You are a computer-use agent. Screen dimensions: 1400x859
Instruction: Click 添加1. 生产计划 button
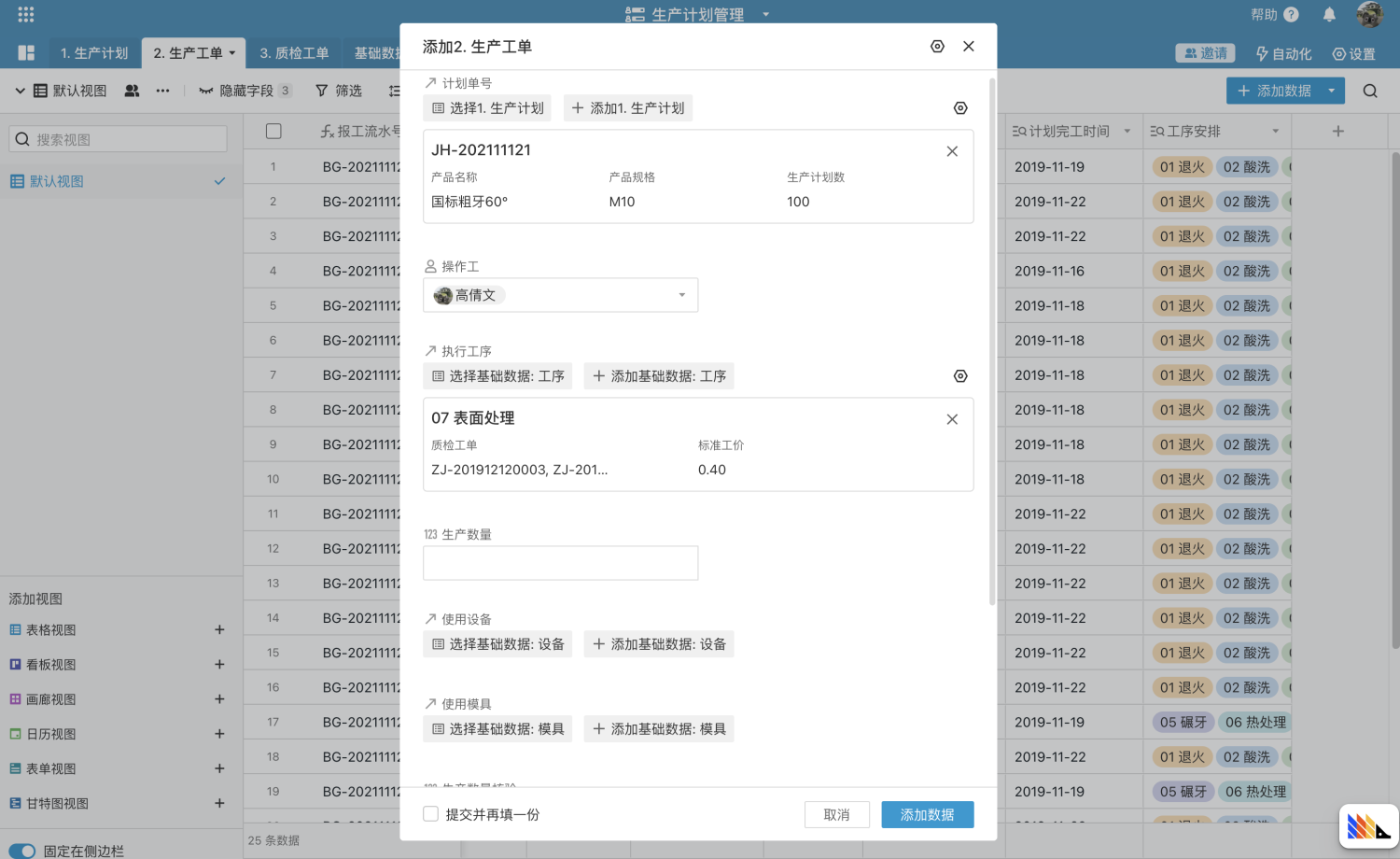tap(628, 108)
